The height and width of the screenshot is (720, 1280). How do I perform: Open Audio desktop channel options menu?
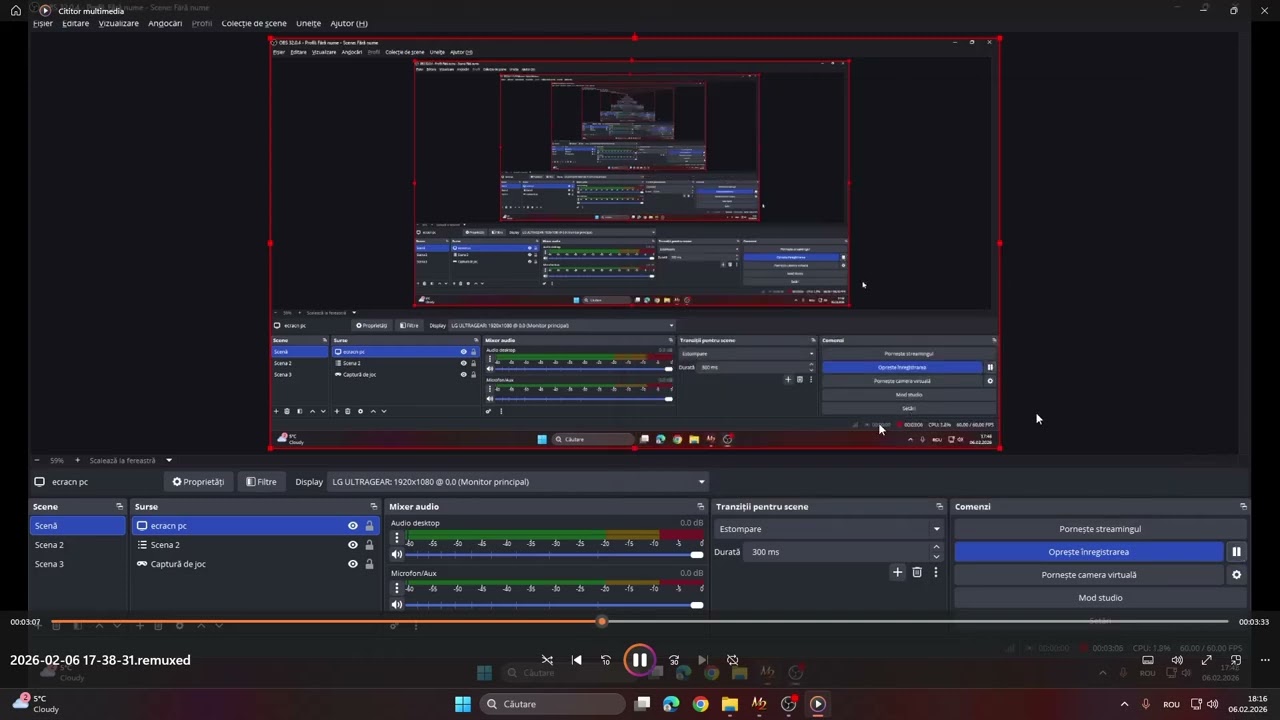click(397, 537)
